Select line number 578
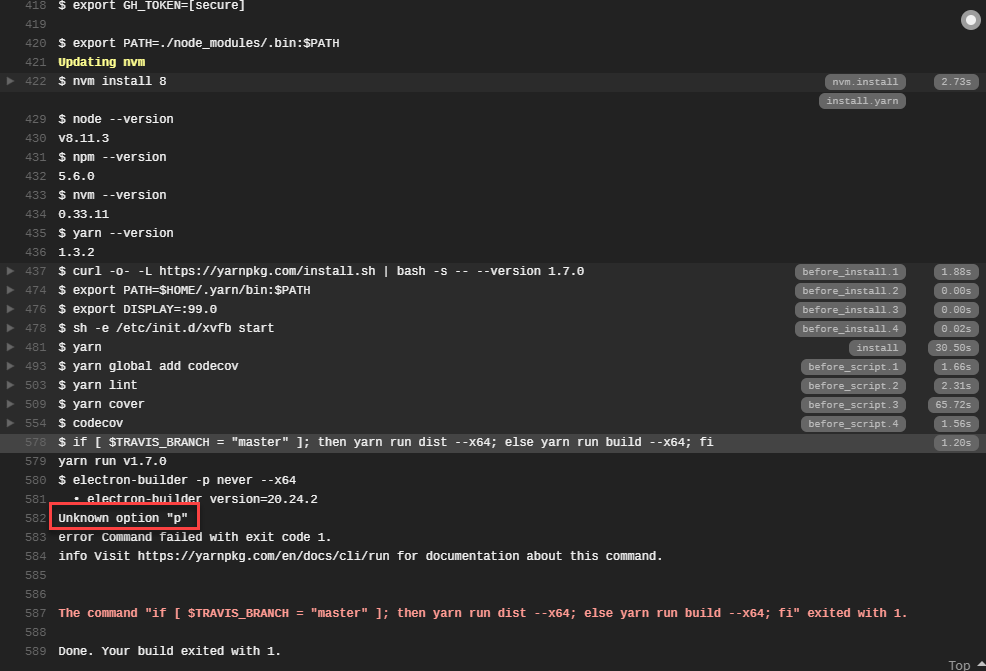This screenshot has width=986, height=671. tap(36, 442)
